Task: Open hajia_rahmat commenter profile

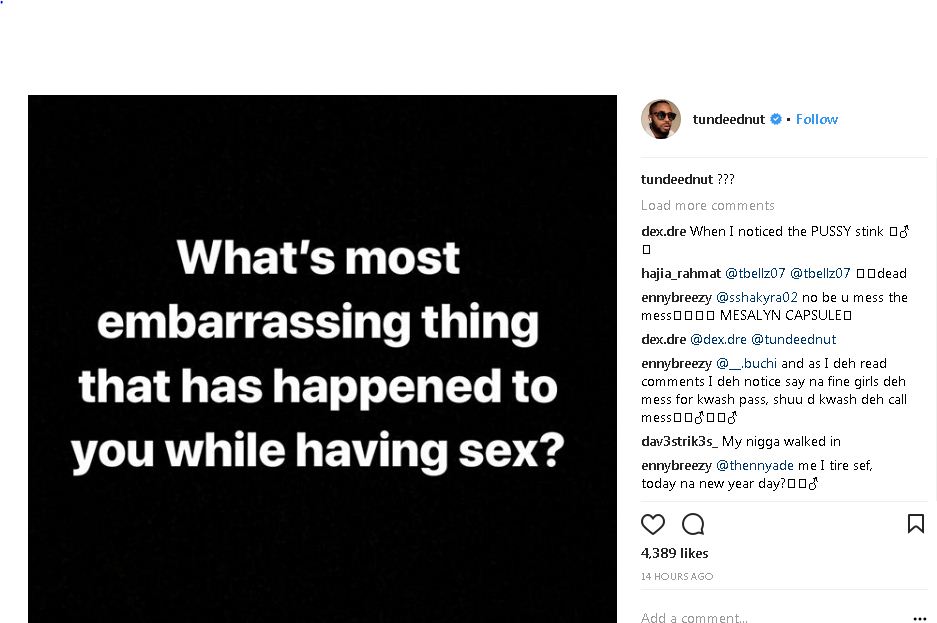Action: pos(680,273)
